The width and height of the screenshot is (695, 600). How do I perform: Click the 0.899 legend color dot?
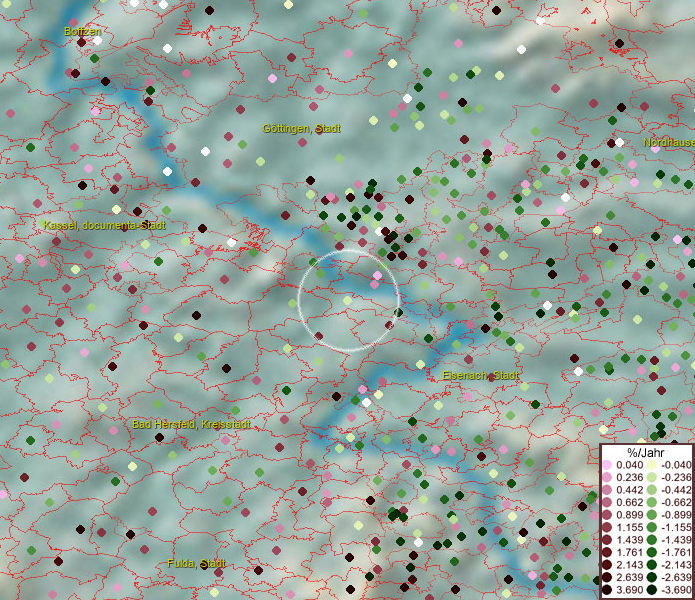tap(607, 515)
